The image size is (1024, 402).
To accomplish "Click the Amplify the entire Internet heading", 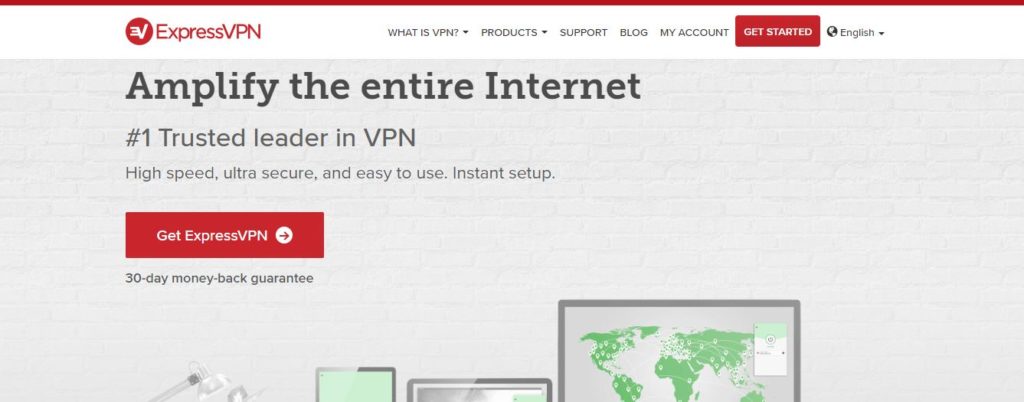I will (x=383, y=87).
